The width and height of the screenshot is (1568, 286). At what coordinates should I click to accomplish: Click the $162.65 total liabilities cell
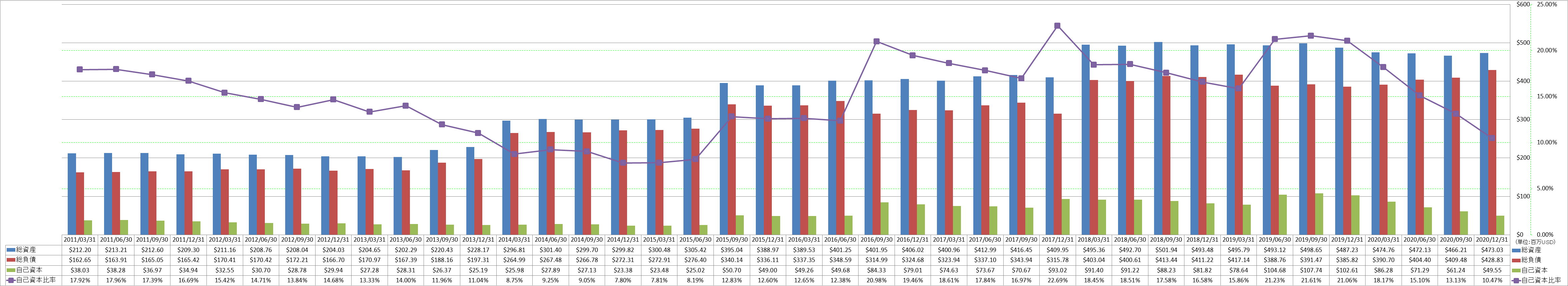coord(80,260)
